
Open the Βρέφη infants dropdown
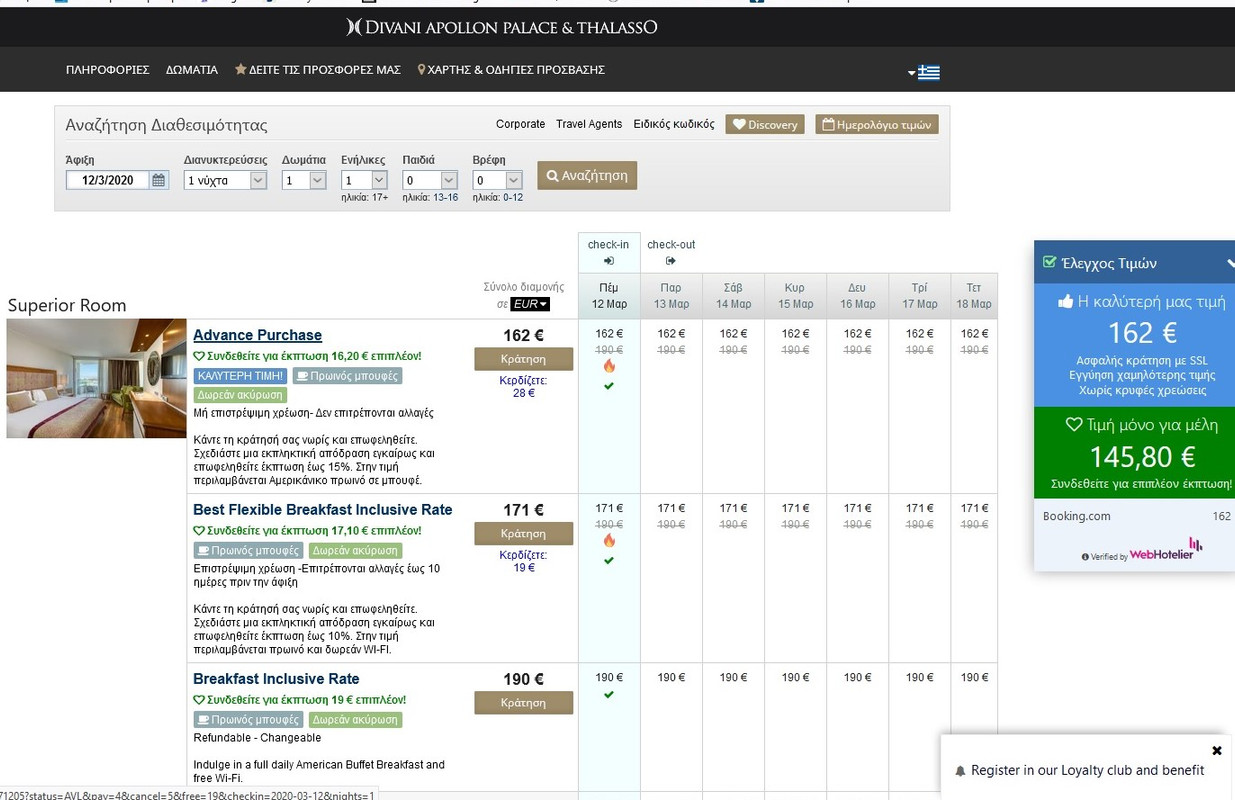(x=498, y=180)
